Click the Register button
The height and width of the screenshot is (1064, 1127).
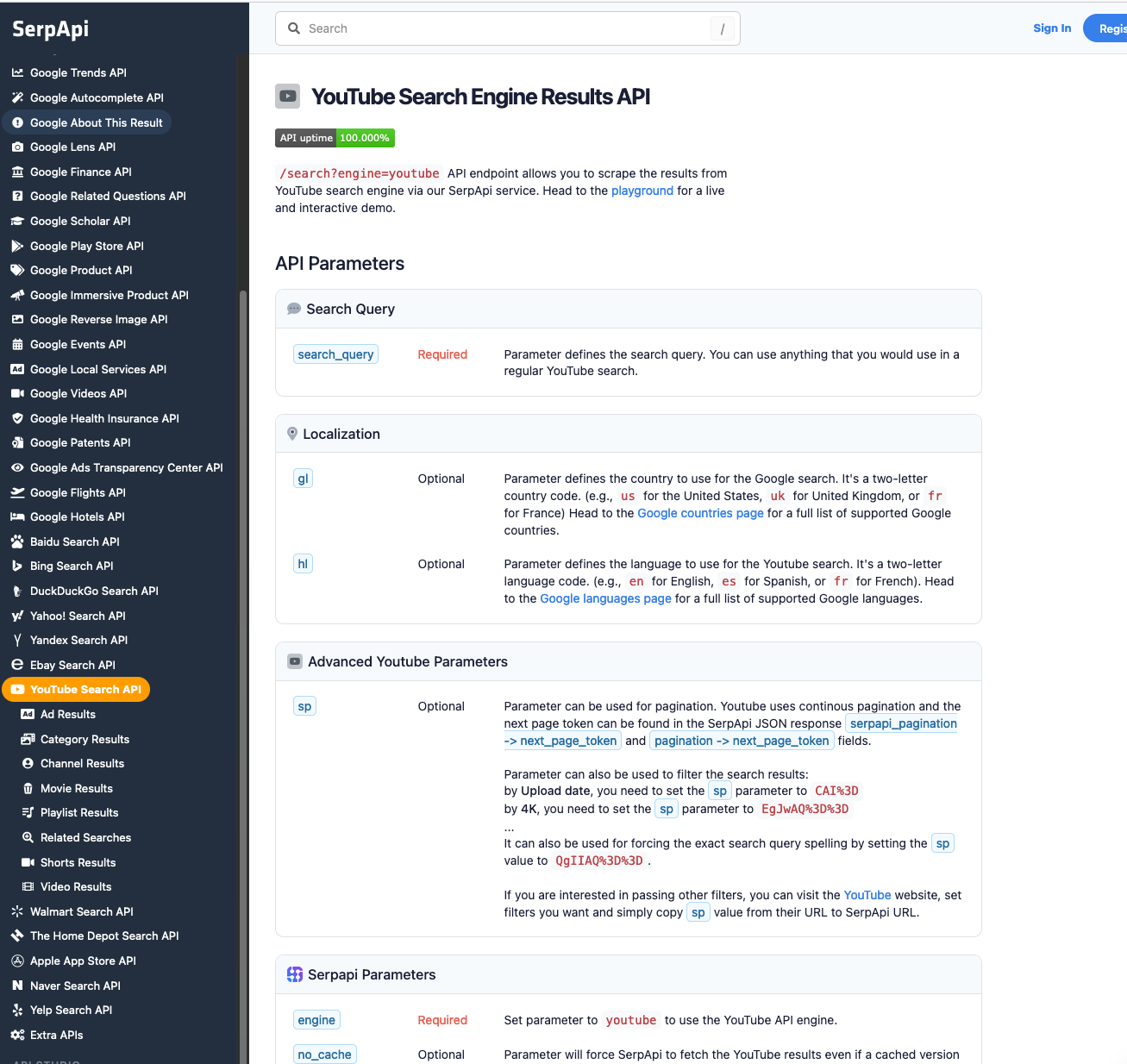[x=1106, y=28]
